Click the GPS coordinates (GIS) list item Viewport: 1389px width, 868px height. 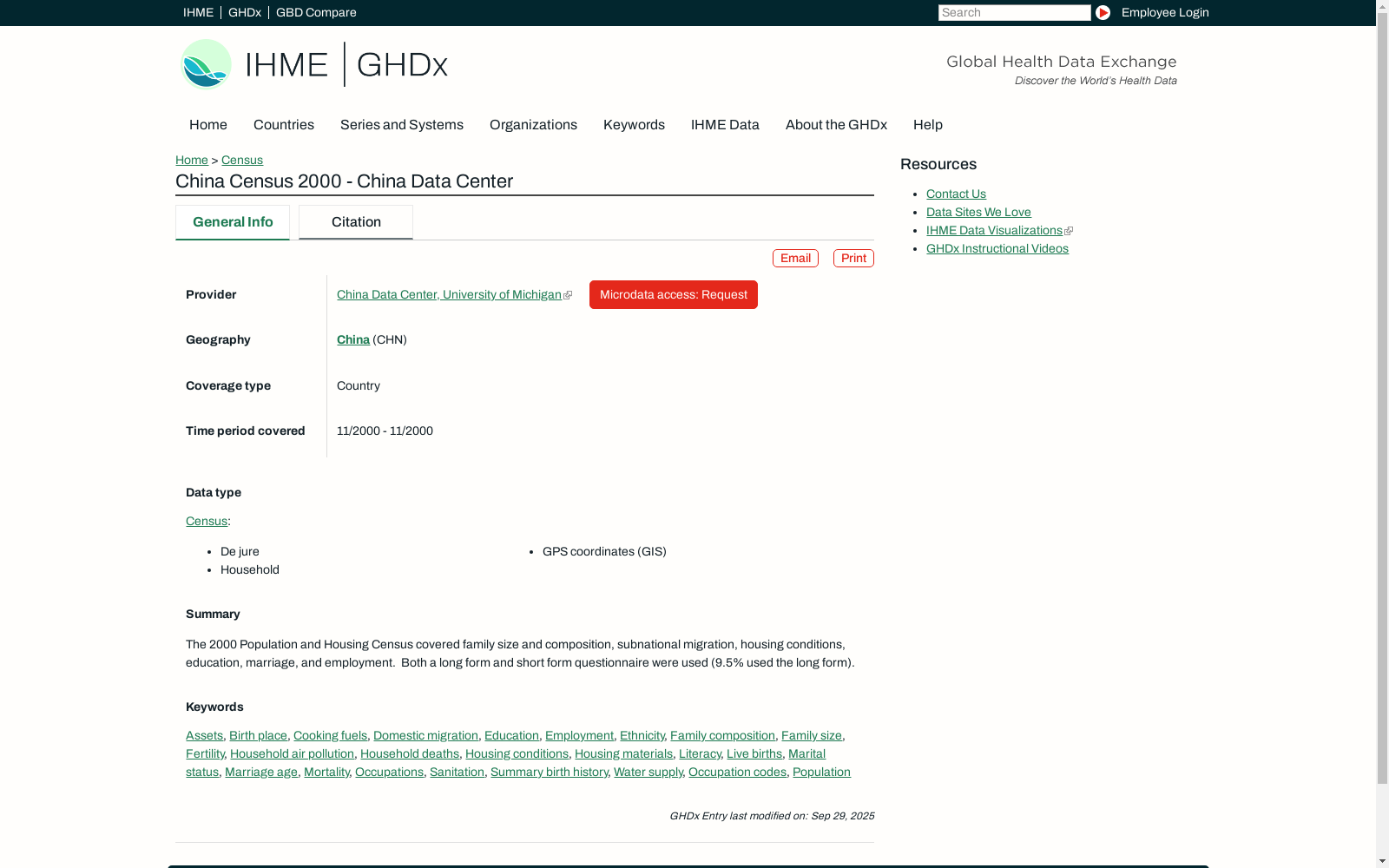(604, 552)
